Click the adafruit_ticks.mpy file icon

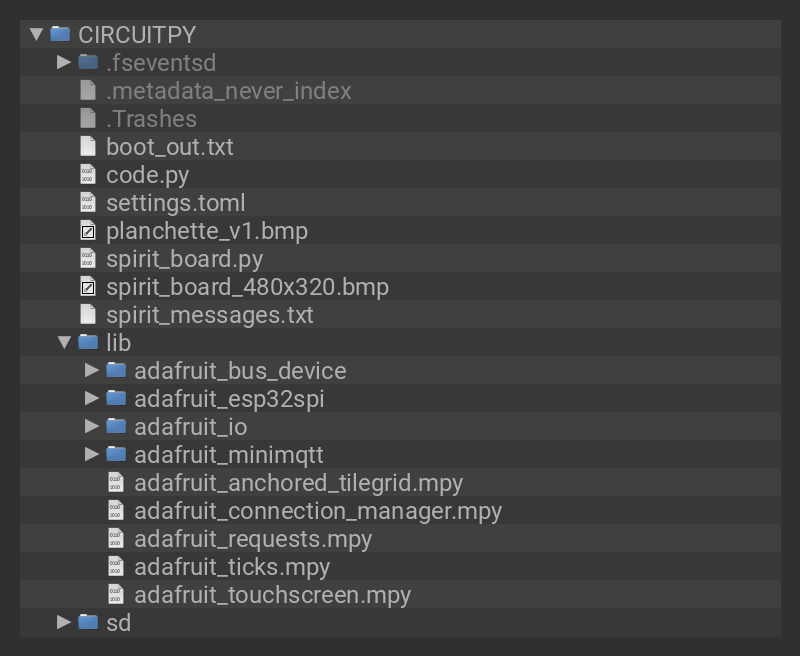(116, 567)
